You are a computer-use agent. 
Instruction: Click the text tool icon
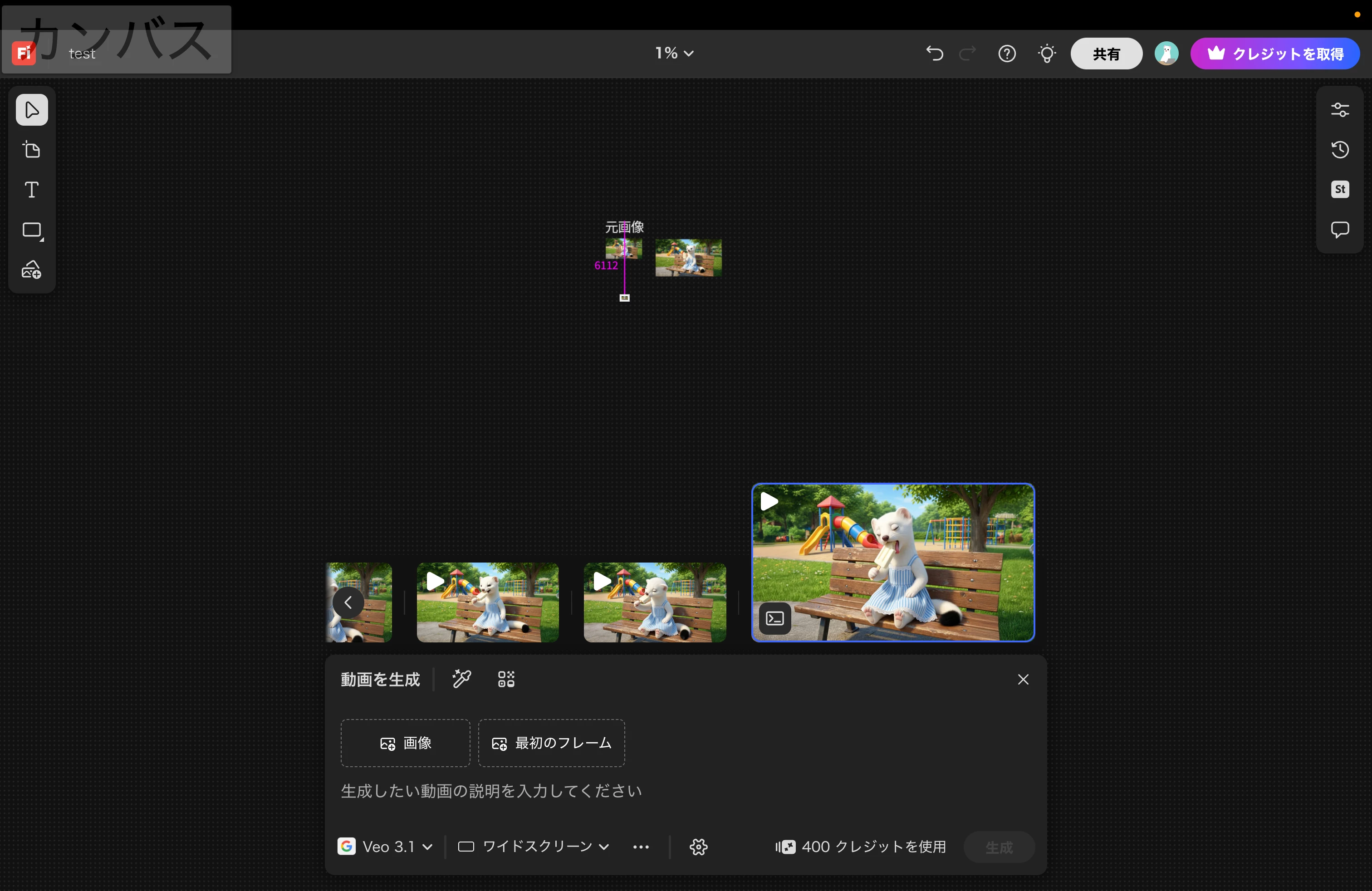32,190
